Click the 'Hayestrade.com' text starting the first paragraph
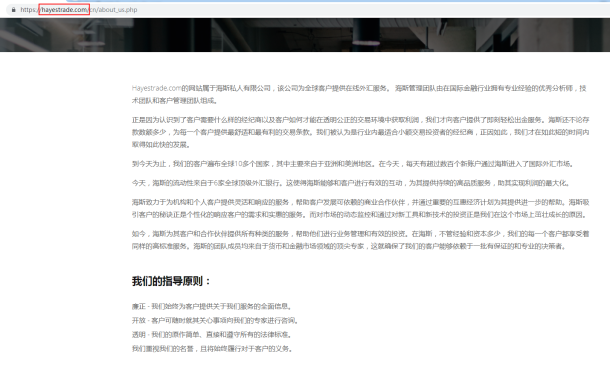Screen dimensions: 610x377 point(156,88)
